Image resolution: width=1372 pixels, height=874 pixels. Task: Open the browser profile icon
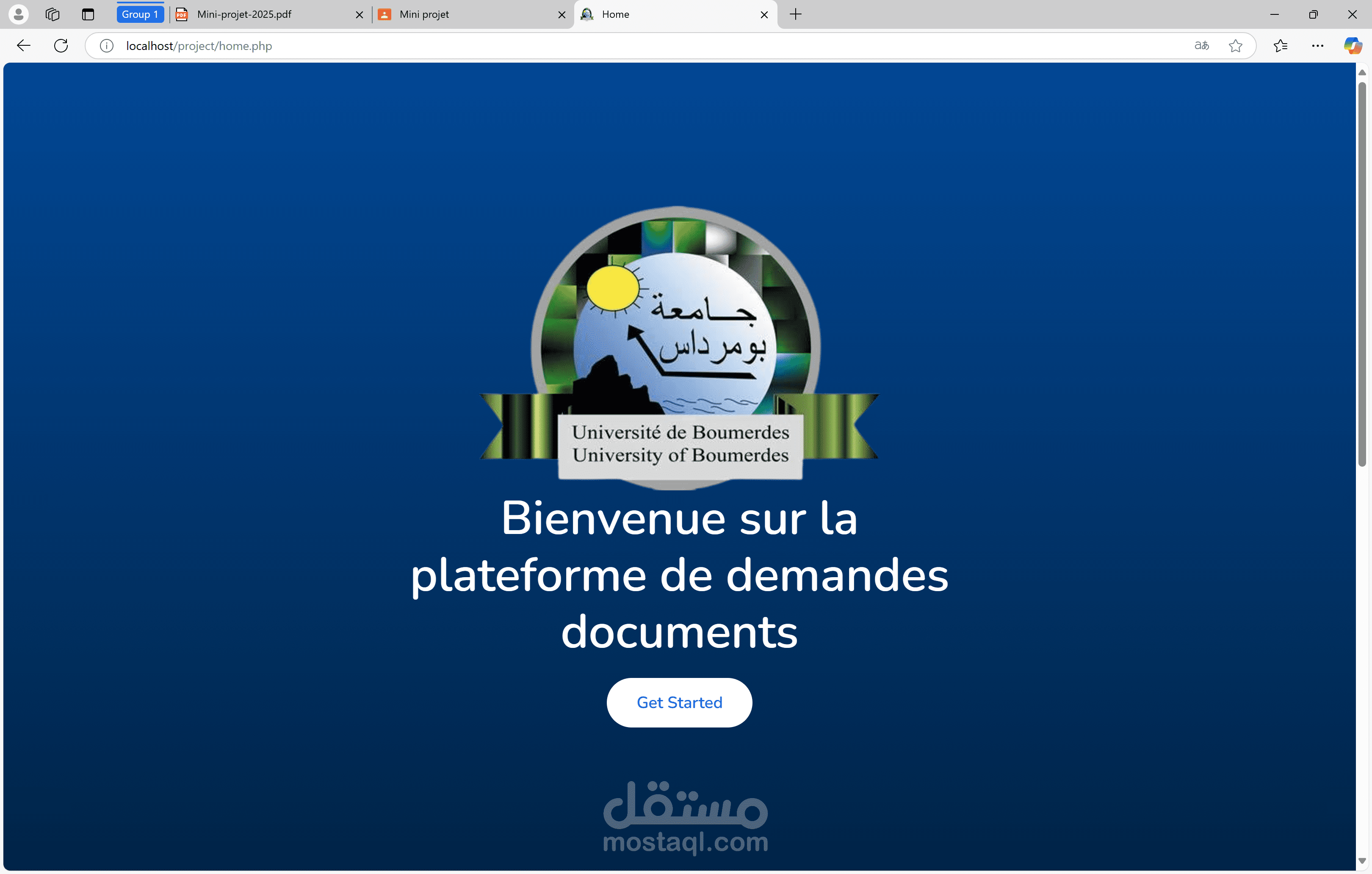pos(18,14)
